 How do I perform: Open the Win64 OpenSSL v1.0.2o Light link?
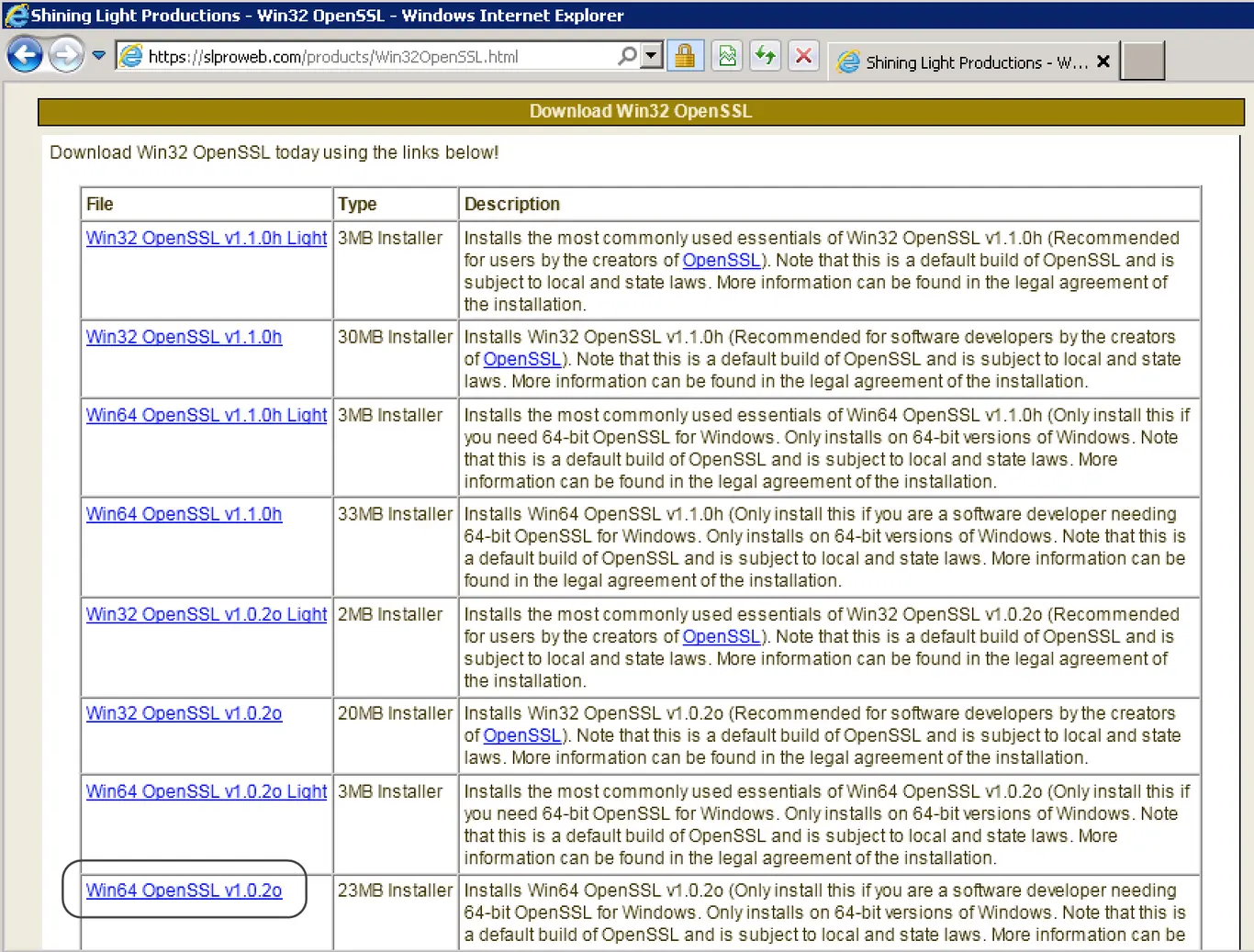pos(207,791)
